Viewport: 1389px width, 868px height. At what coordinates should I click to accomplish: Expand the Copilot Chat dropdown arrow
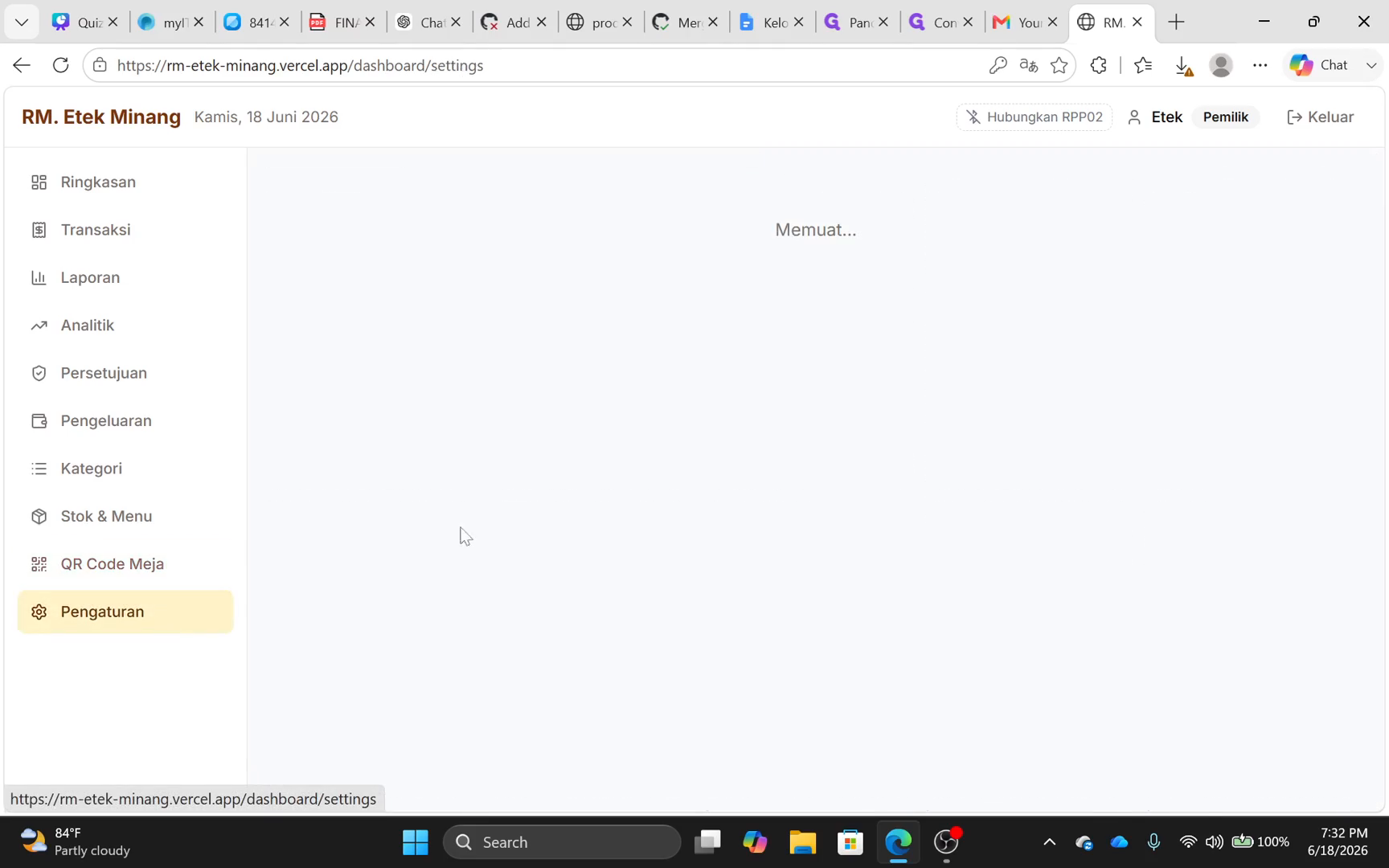(x=1371, y=65)
